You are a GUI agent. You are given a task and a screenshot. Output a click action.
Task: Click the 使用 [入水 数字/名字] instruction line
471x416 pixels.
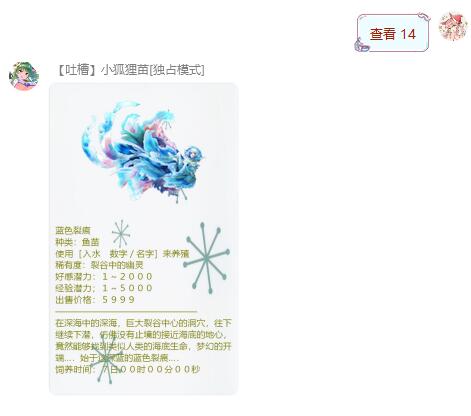coord(122,254)
